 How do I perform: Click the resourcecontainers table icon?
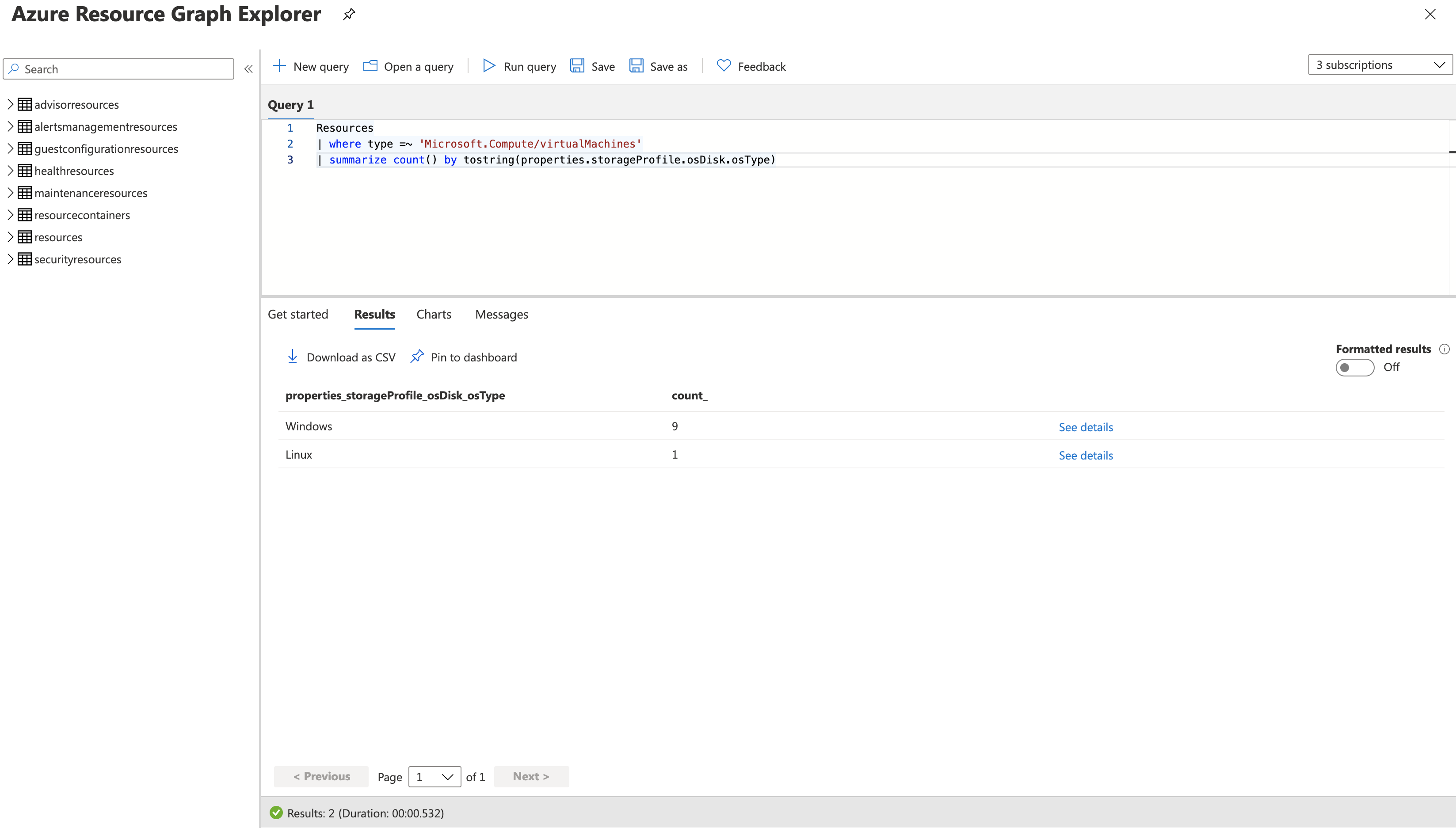pos(24,215)
